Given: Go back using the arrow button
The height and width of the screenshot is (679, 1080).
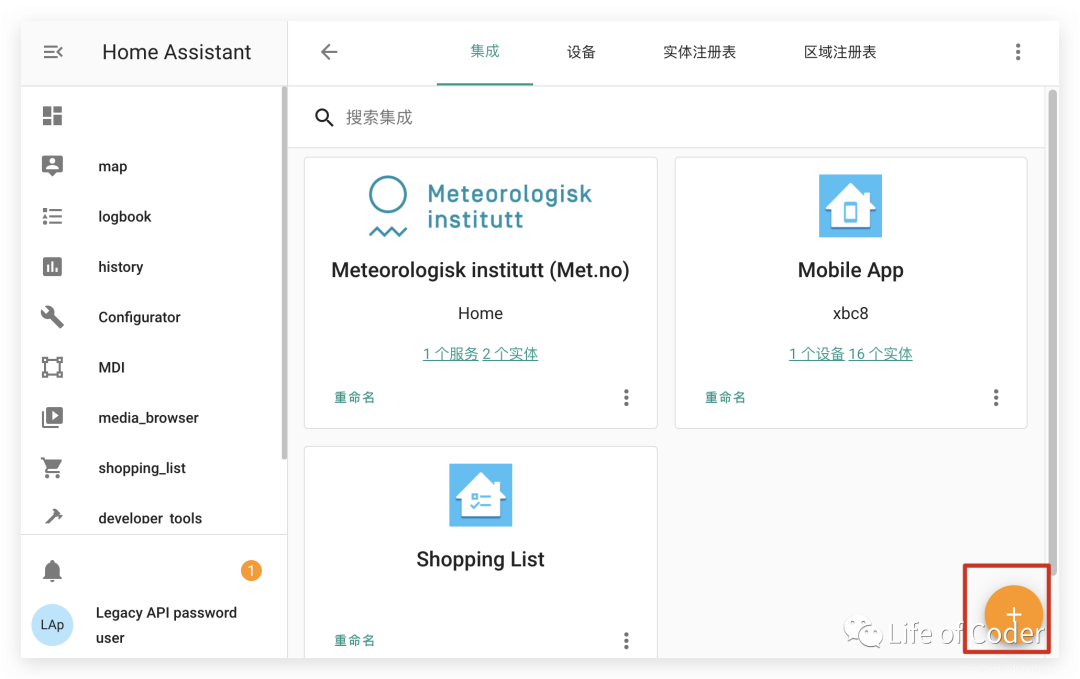Looking at the screenshot, I should 329,52.
